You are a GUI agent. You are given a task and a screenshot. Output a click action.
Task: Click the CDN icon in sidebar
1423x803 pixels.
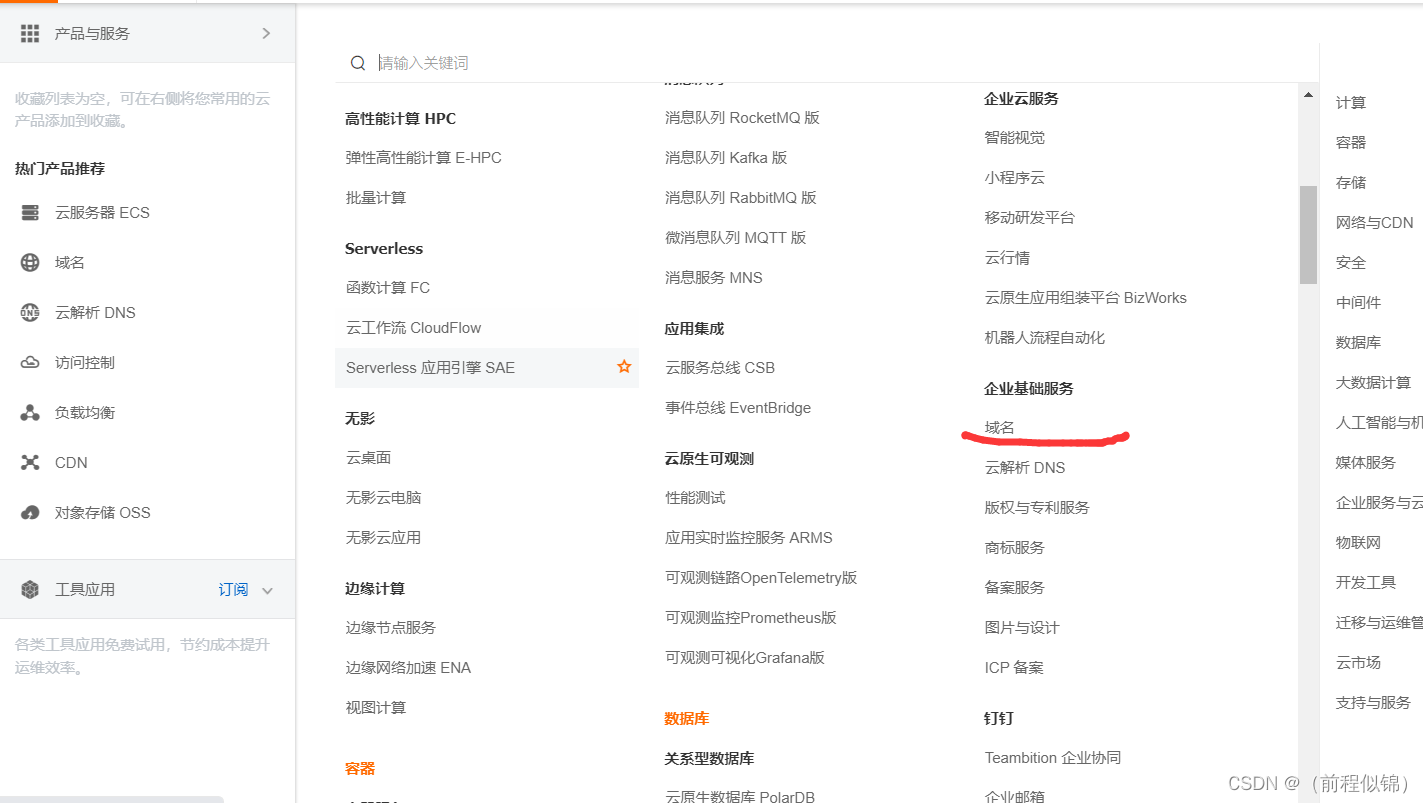pos(30,462)
